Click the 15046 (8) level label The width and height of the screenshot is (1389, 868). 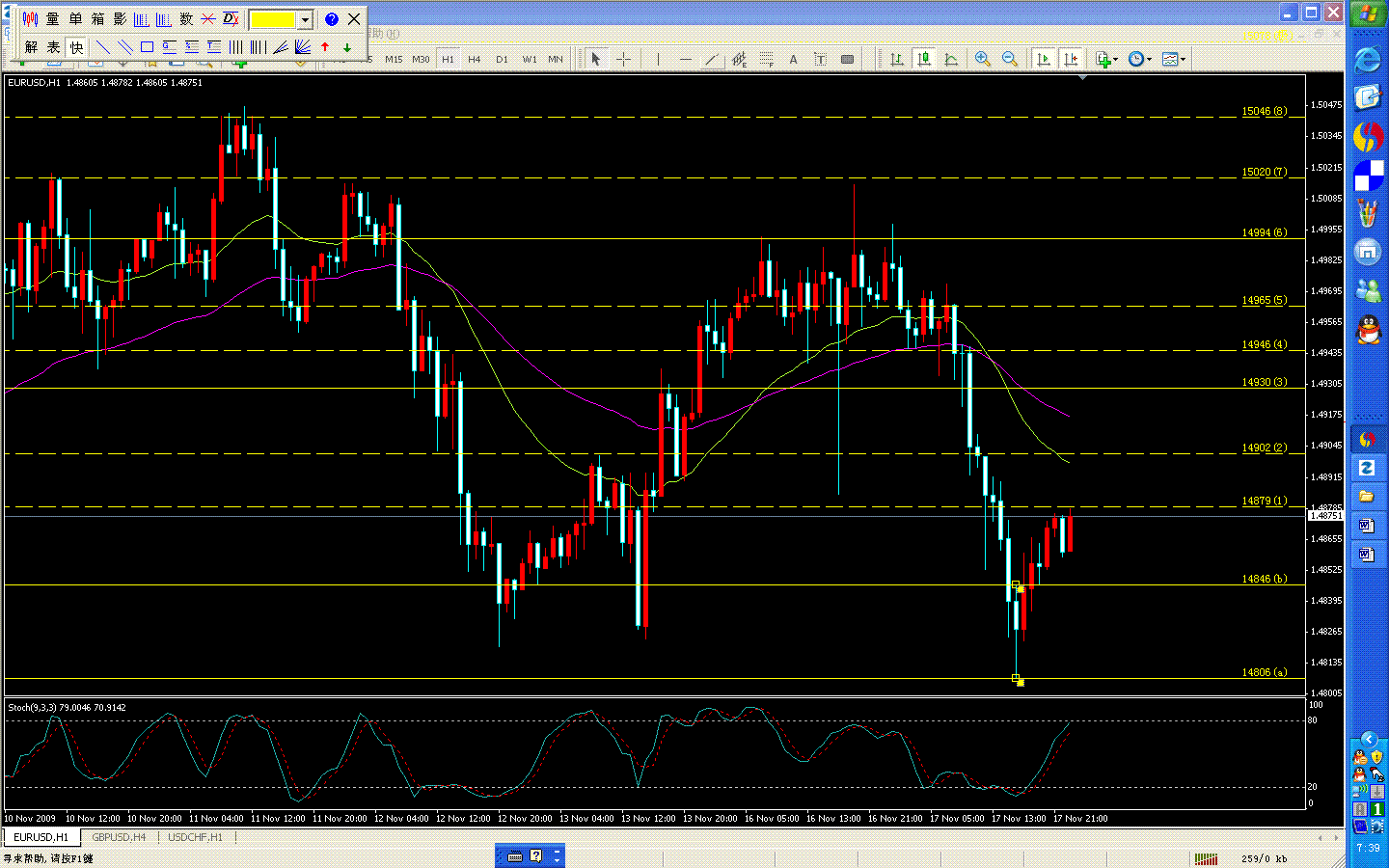tap(1264, 111)
